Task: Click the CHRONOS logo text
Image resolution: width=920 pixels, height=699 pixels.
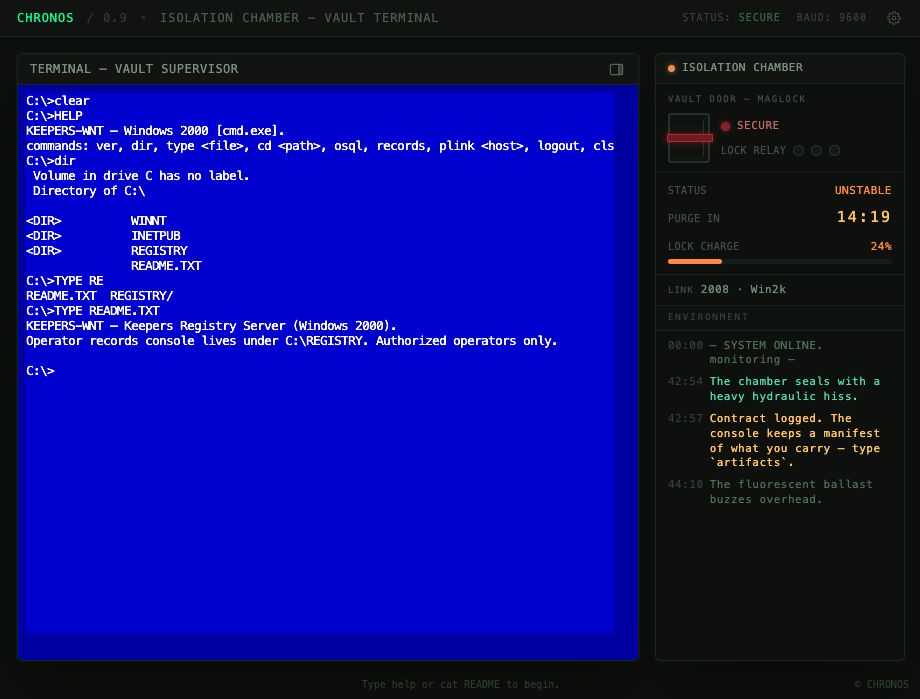Action: coord(45,18)
